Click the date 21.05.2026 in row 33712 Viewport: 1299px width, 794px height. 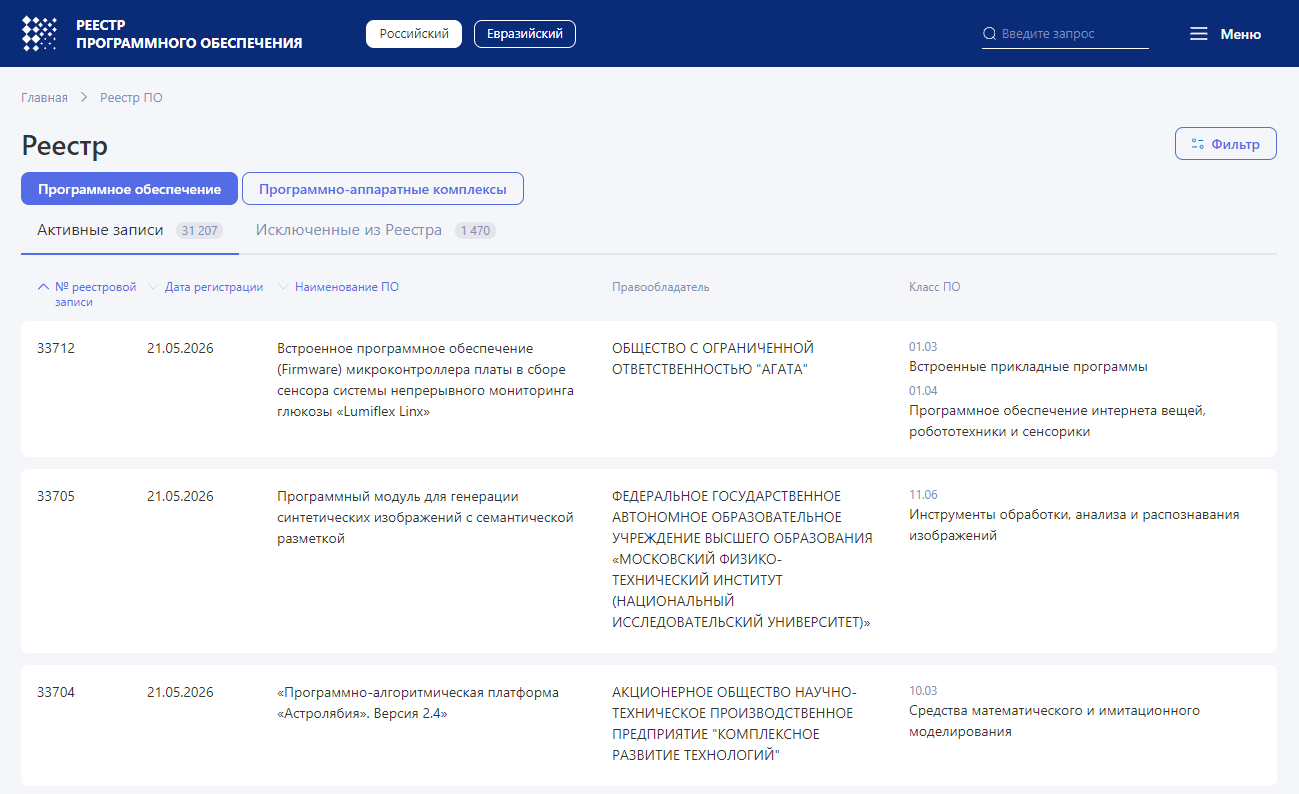pyautogui.click(x=180, y=349)
